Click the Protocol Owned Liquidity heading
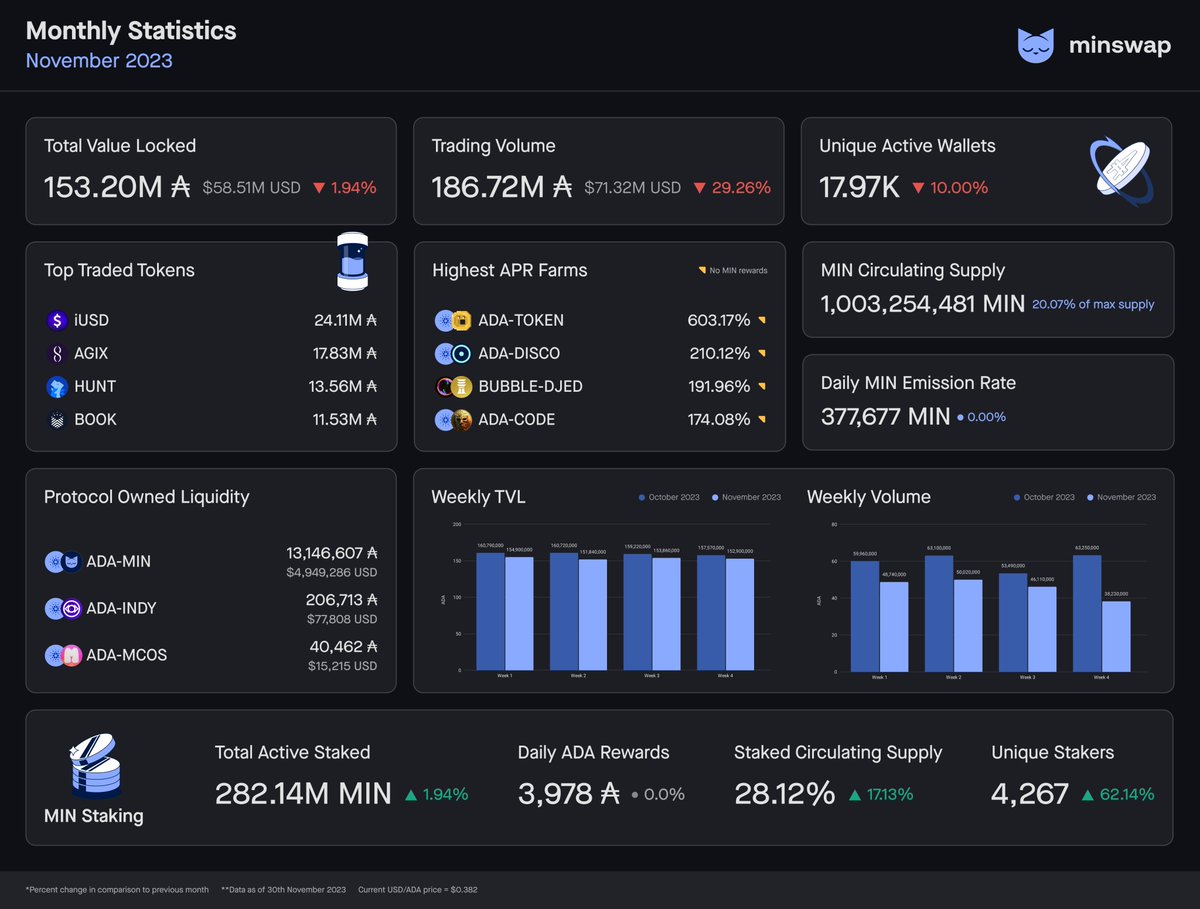Viewport: 1200px width, 909px height. 147,497
